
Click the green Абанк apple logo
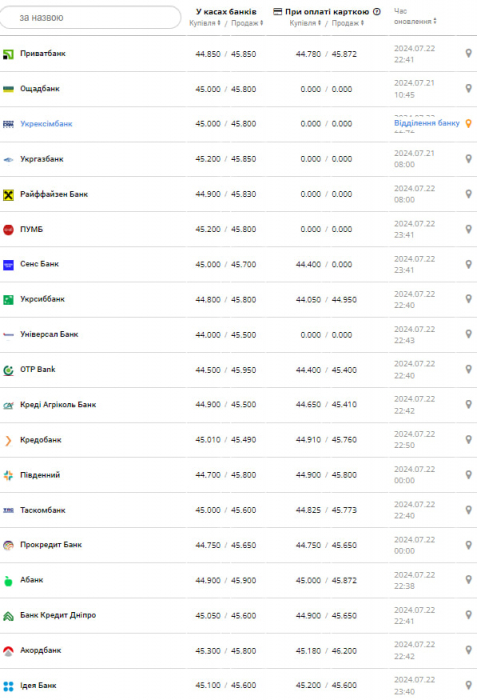pos(8,581)
